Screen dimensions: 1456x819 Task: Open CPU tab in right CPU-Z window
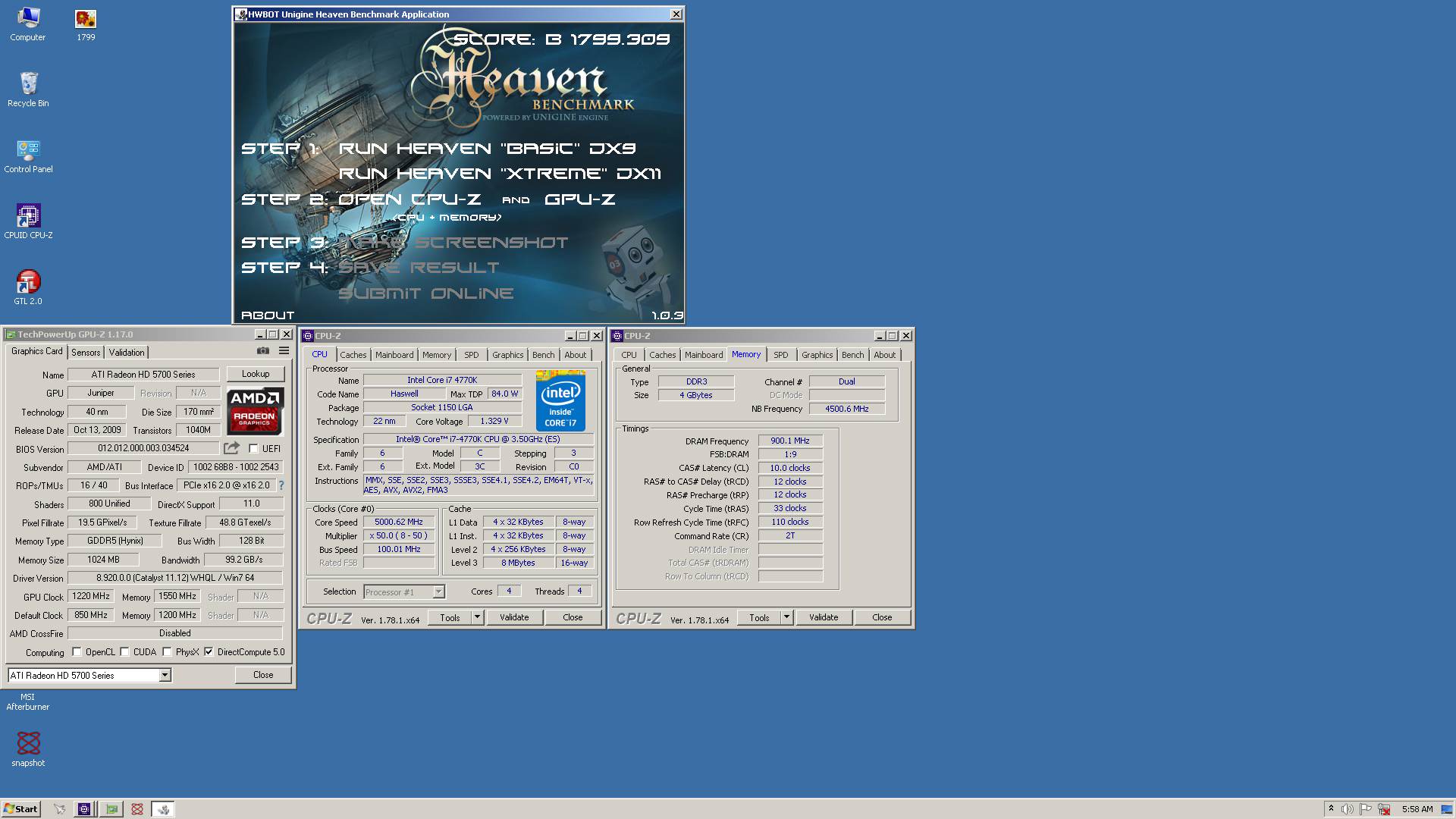pos(629,355)
